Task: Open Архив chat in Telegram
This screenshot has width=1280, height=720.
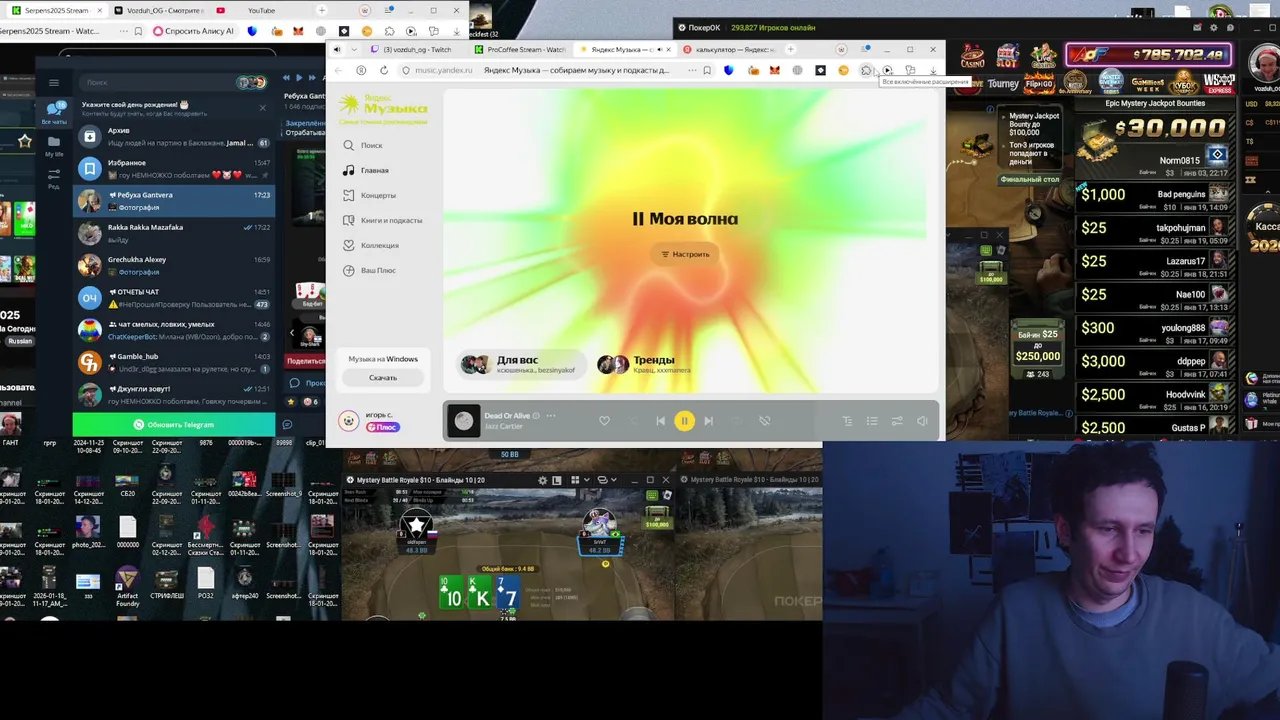Action: [174, 136]
